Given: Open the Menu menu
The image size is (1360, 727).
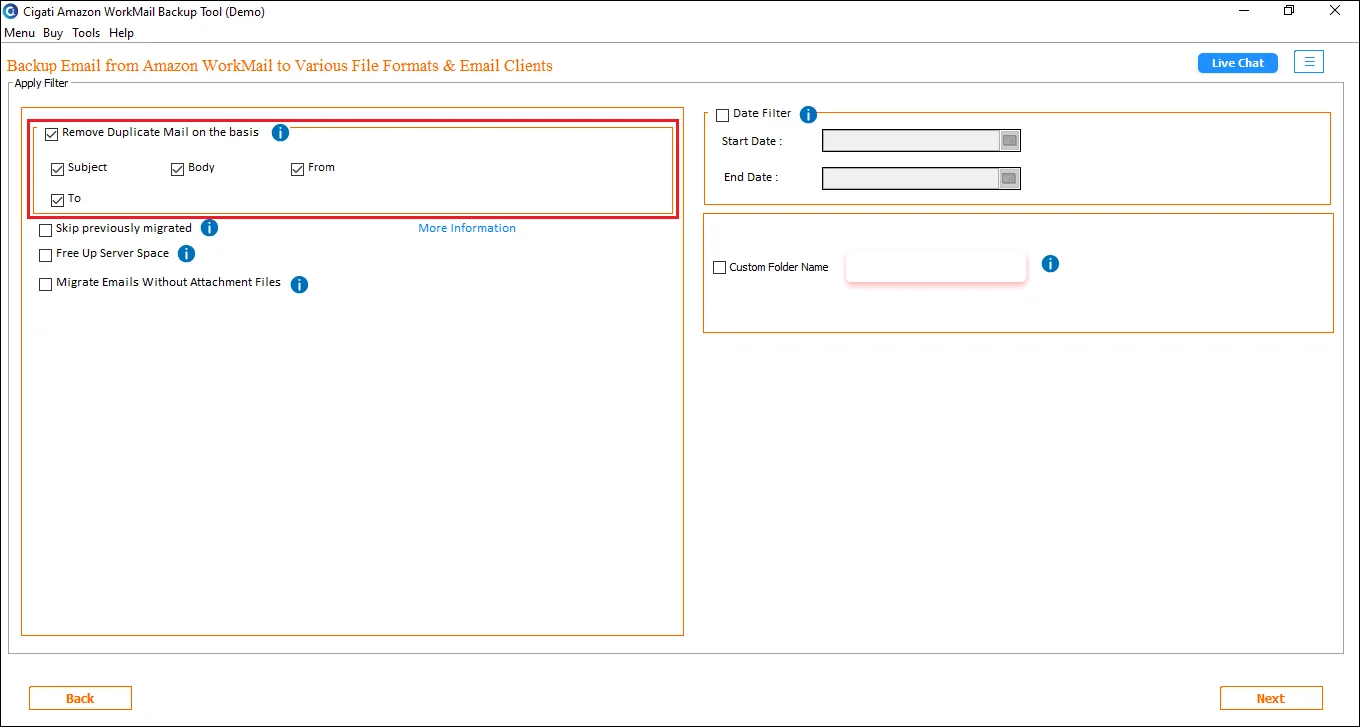Looking at the screenshot, I should pos(19,33).
